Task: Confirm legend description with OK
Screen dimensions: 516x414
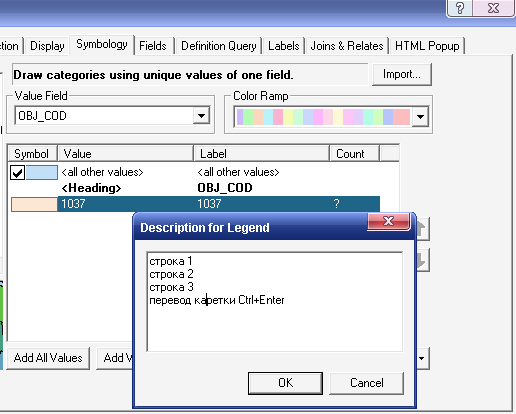Action: pos(285,383)
